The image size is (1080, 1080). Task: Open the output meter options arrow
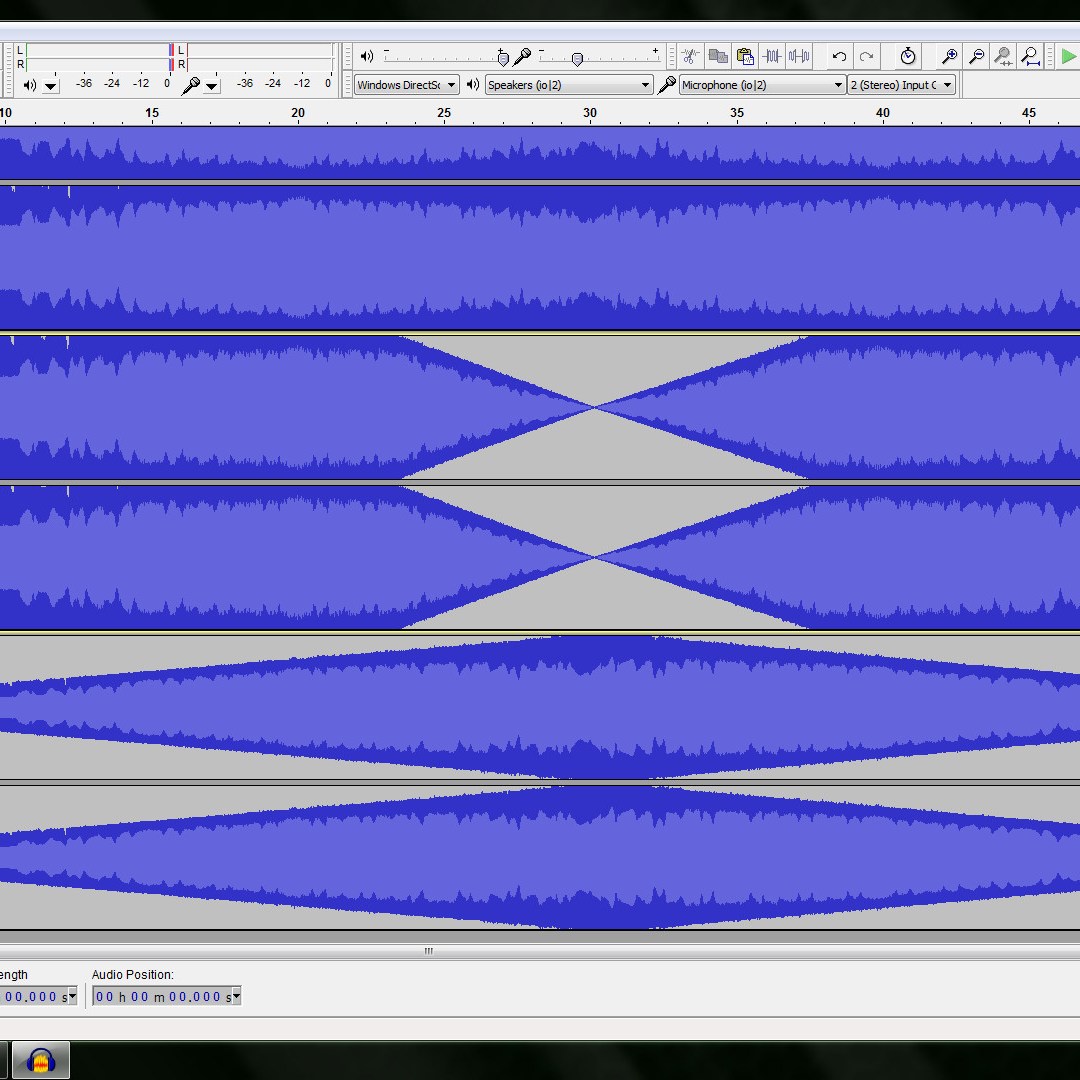(x=51, y=86)
